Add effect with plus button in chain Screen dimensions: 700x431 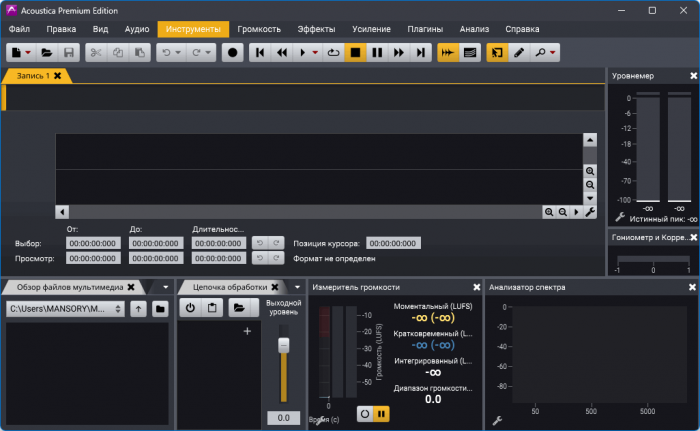click(x=247, y=331)
